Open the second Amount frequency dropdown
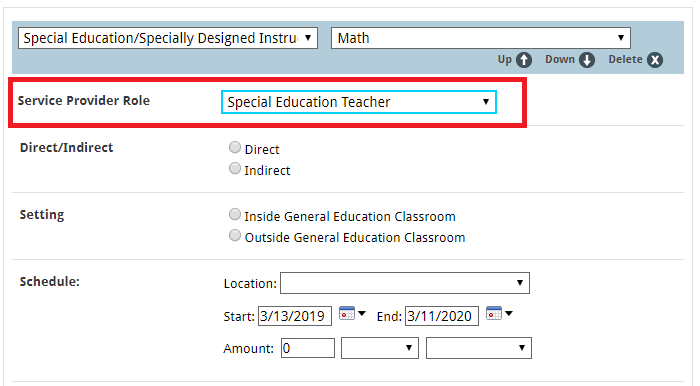 tap(479, 348)
